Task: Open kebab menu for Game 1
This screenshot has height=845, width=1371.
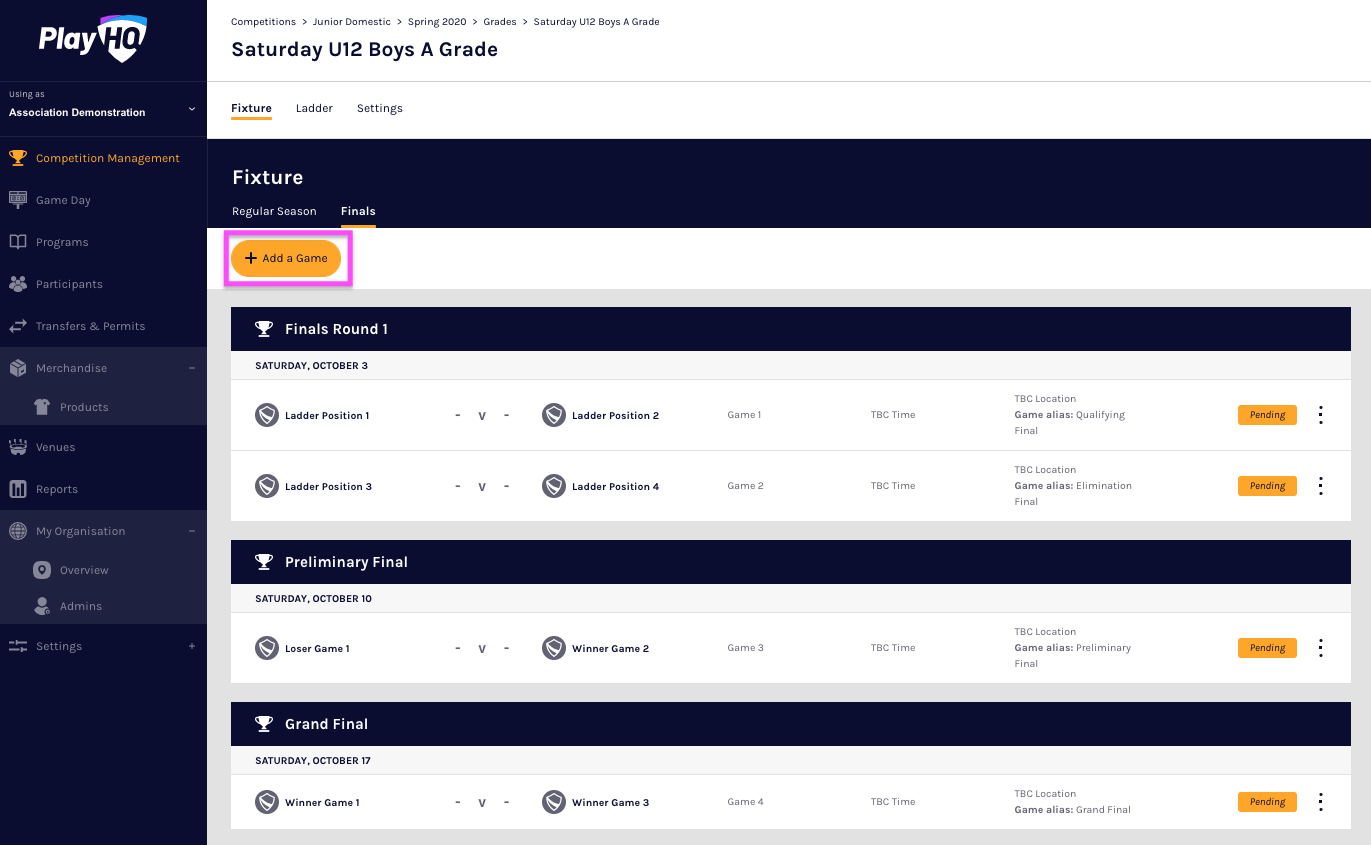Action: 1320,415
